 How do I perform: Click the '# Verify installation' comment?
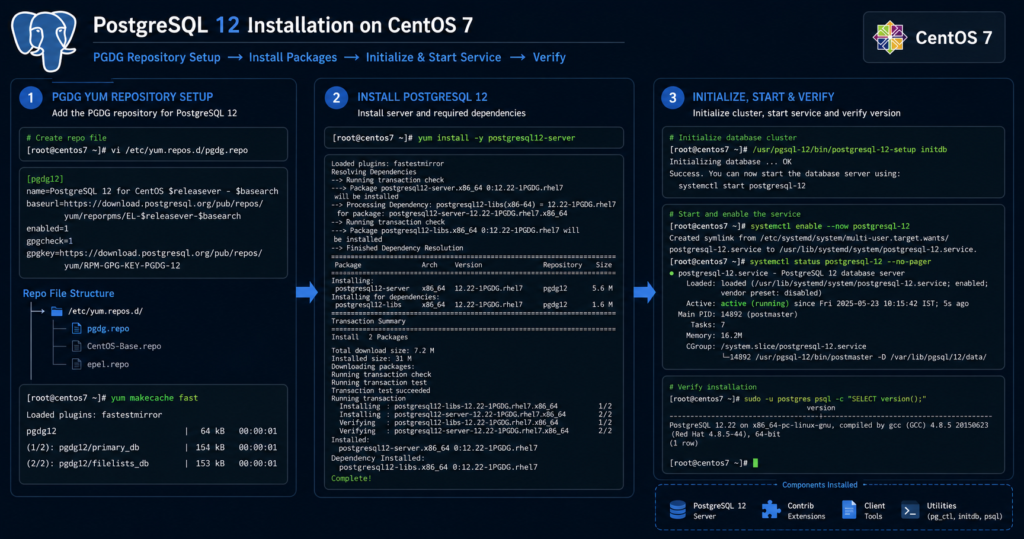[713, 387]
